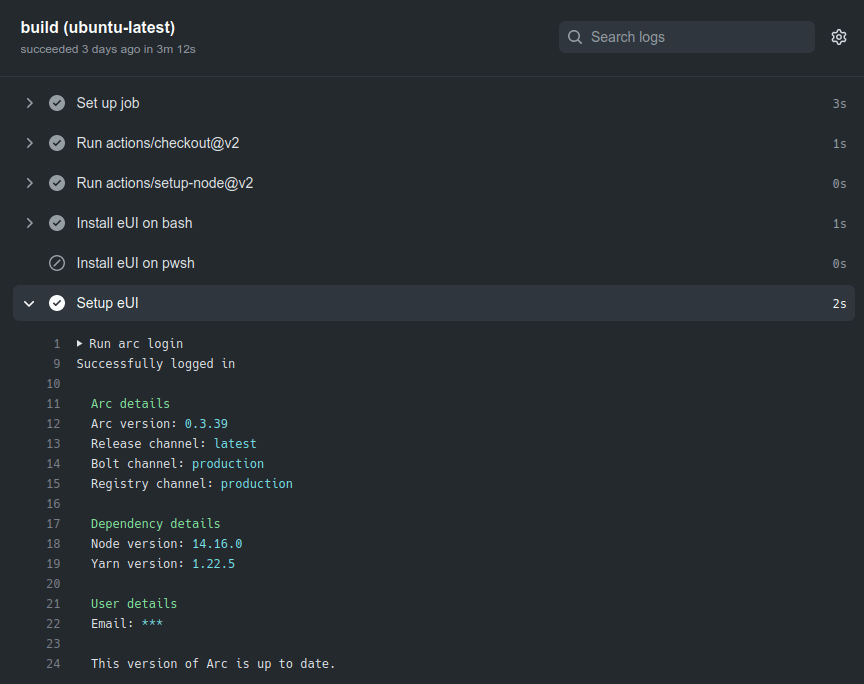Click success icon beside Run actions/setup-node@v2

pos(57,183)
